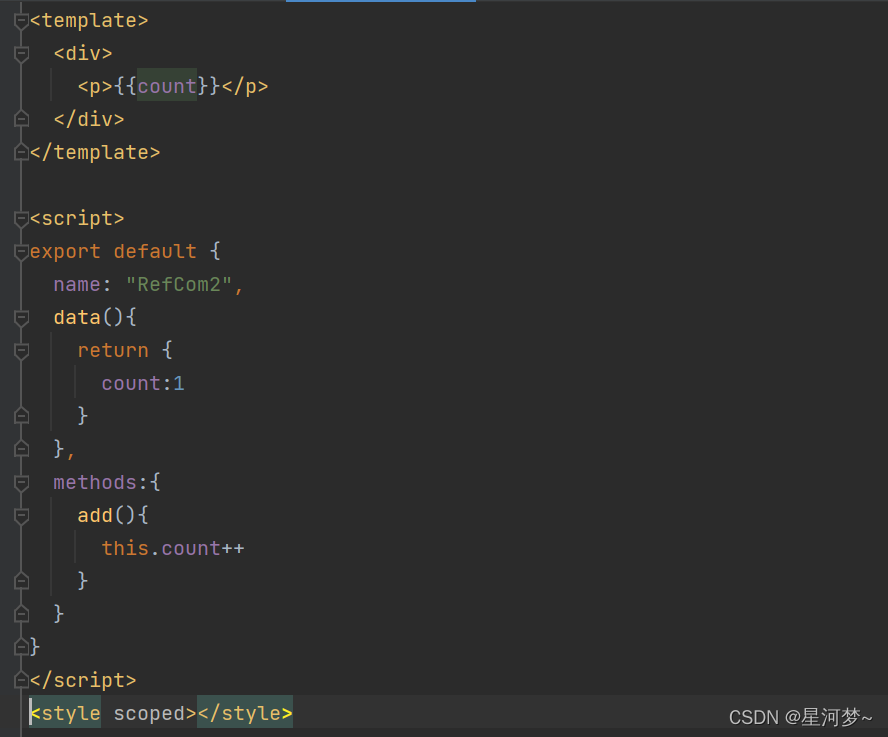Screen dimensions: 888x737
Task: Click the closing </style> tag
Action: click(x=244, y=714)
